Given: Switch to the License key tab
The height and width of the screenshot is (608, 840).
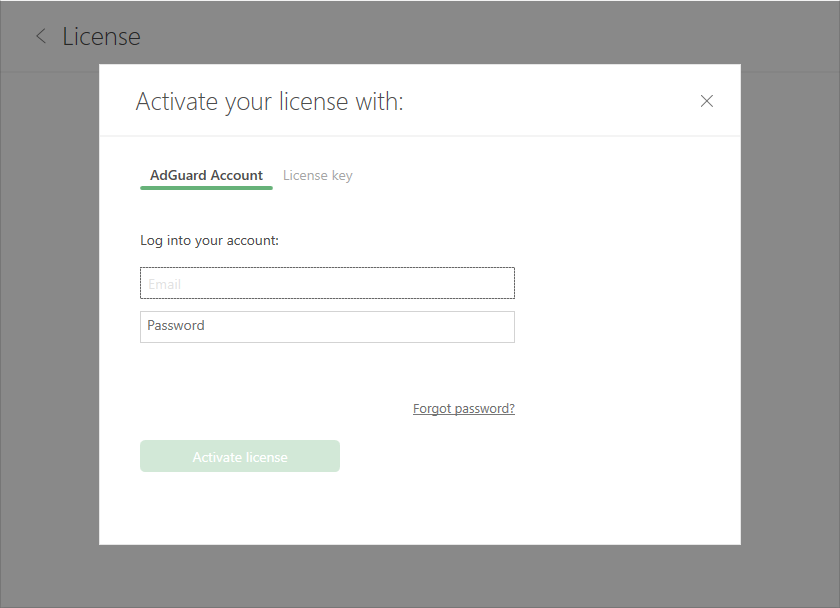Looking at the screenshot, I should click(317, 176).
